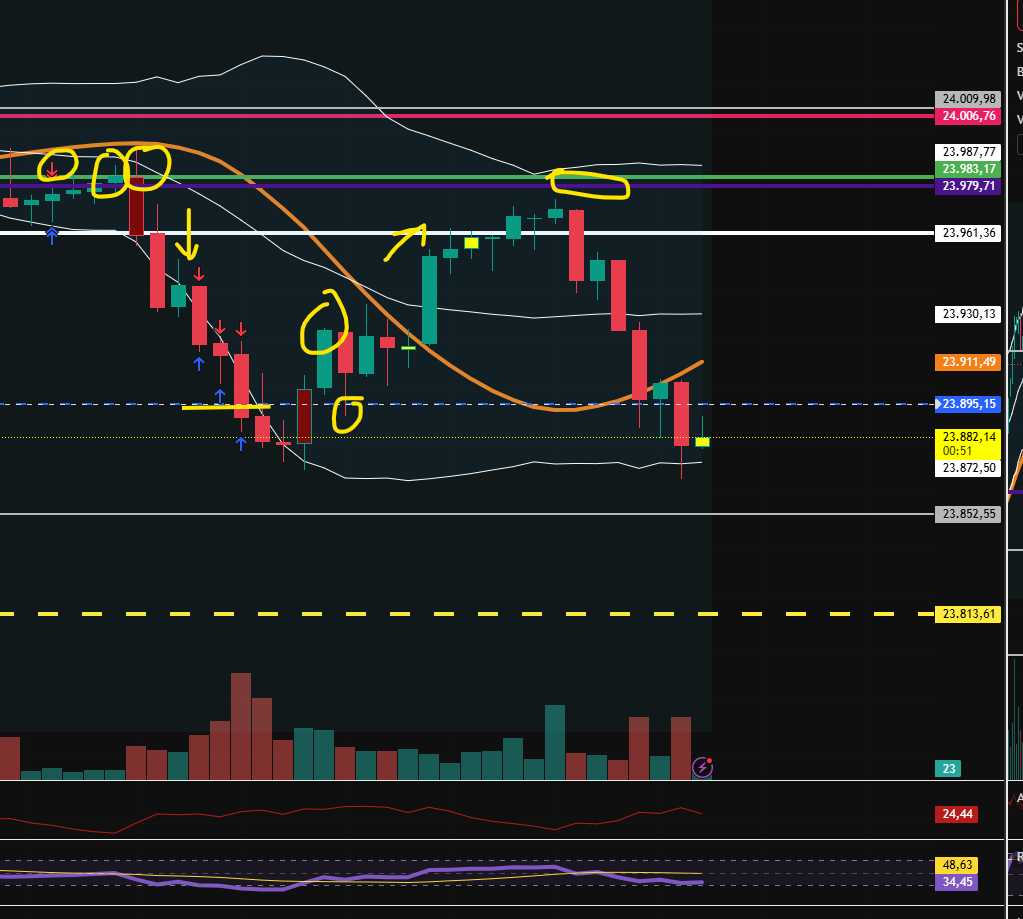Screen dimensions: 1023x919
Task: Select the green 23.983,17 axis label
Action: (x=966, y=169)
